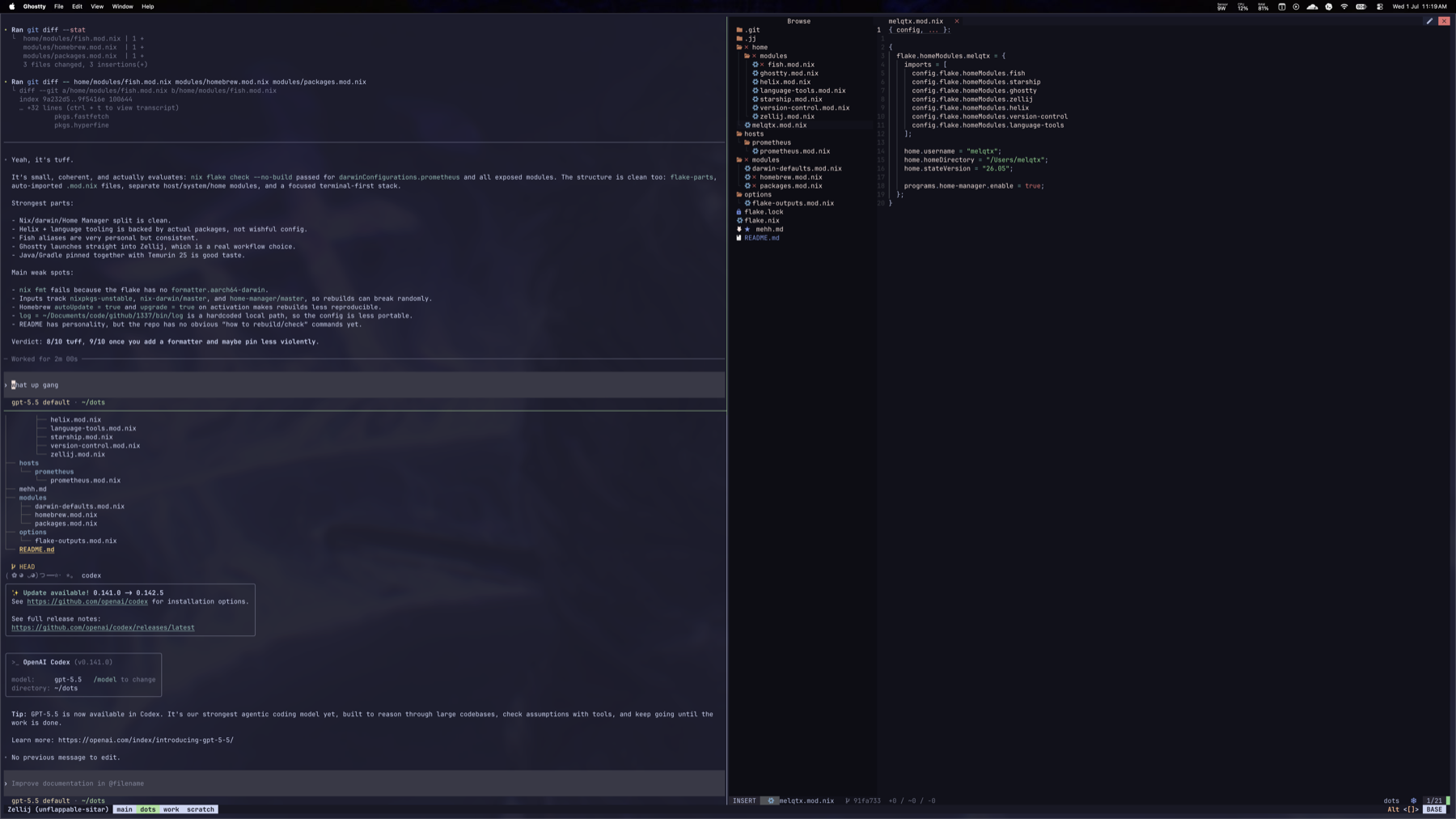Click the RAM 81% indicator
The width and height of the screenshot is (1456, 819).
tap(1263, 6)
